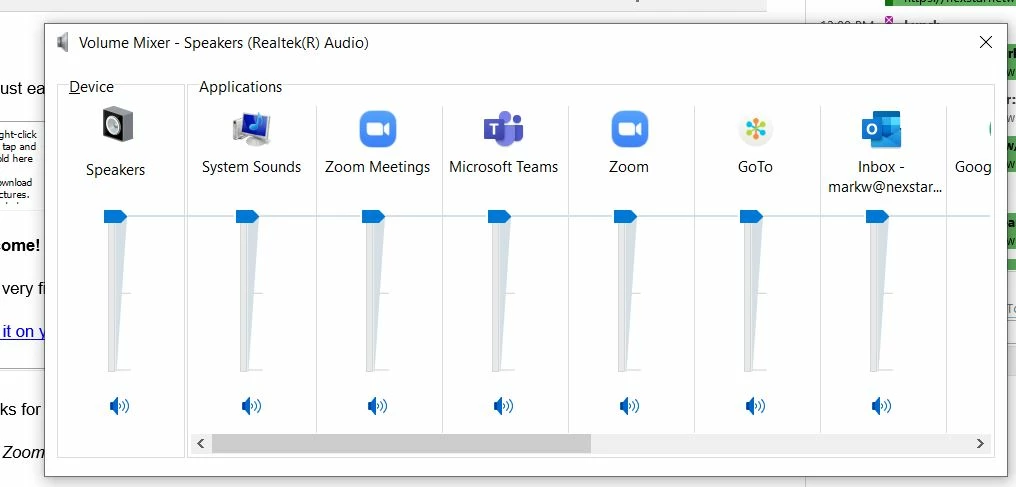The height and width of the screenshot is (487, 1016).
Task: Click the System Sounds app icon
Action: (x=251, y=128)
